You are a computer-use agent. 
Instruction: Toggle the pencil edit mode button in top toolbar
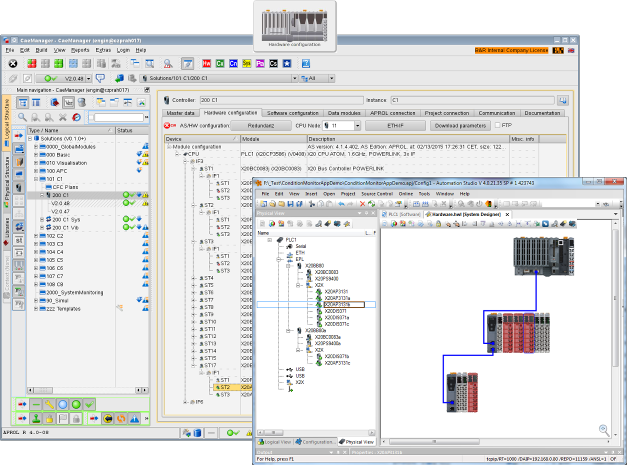point(187,64)
